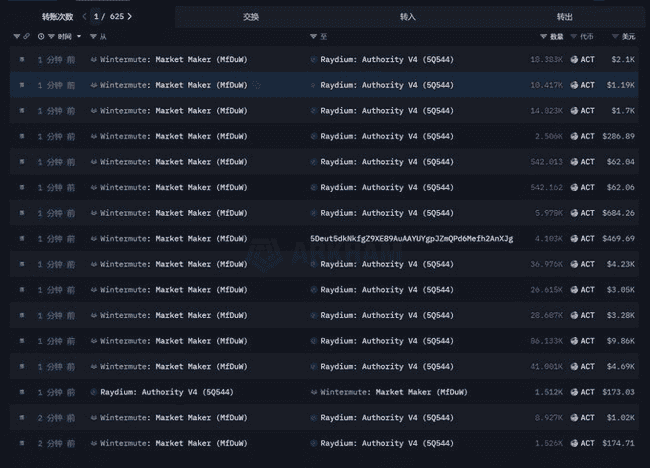Viewport: 650px width, 468px height.
Task: Switch to the 转入 tab
Action: click(x=407, y=17)
